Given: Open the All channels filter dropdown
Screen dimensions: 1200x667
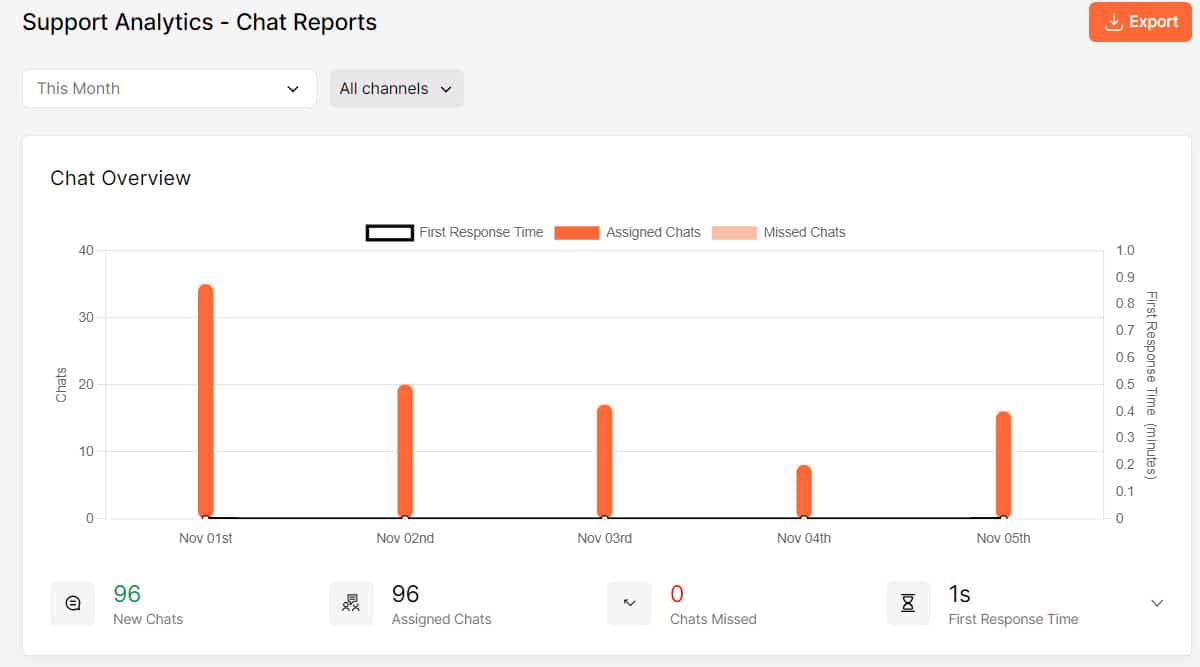Looking at the screenshot, I should 396,88.
